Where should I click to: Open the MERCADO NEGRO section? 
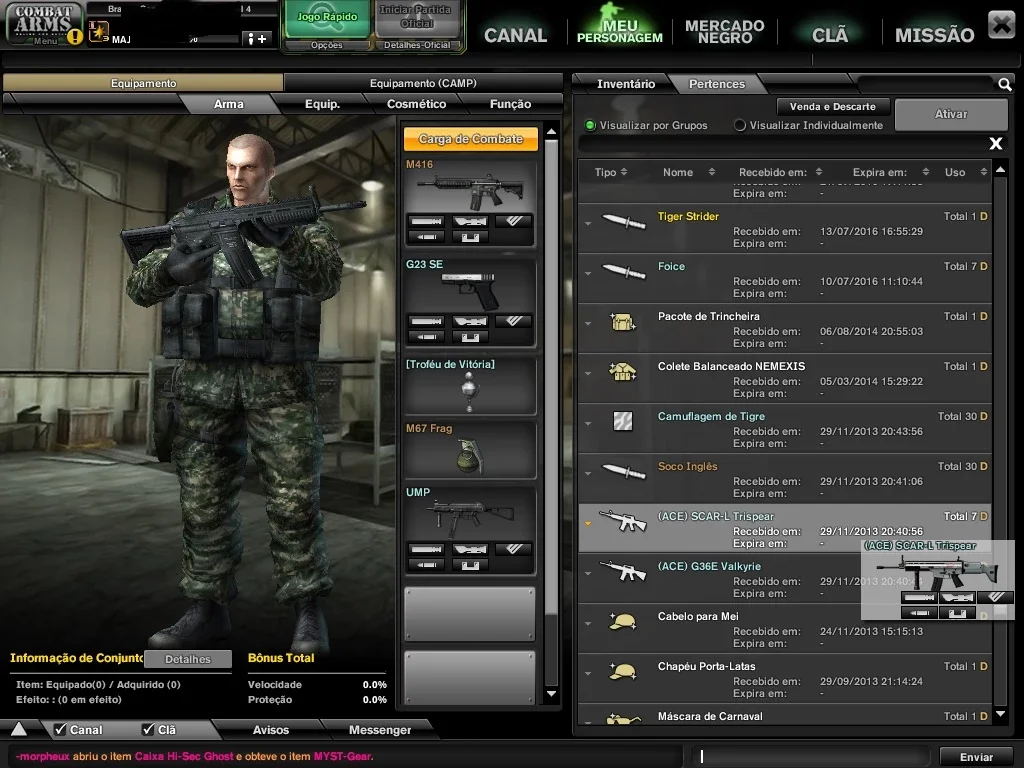724,31
